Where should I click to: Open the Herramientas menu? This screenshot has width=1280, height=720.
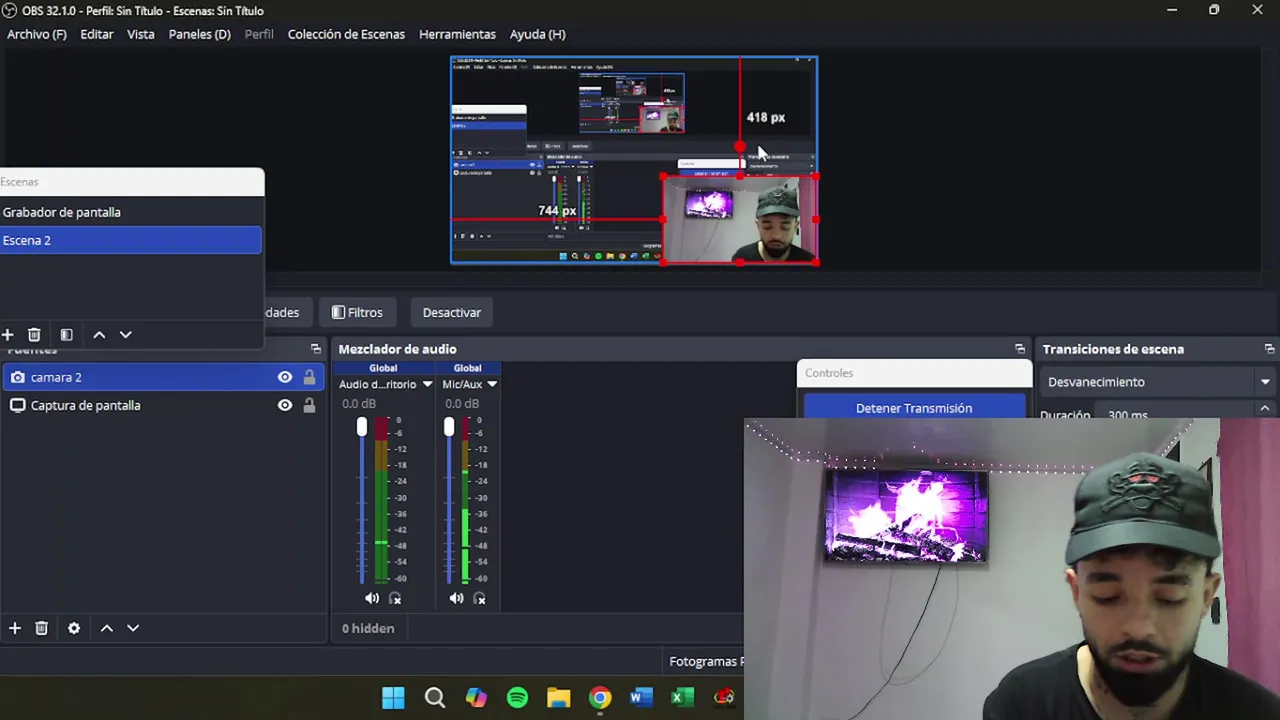457,34
